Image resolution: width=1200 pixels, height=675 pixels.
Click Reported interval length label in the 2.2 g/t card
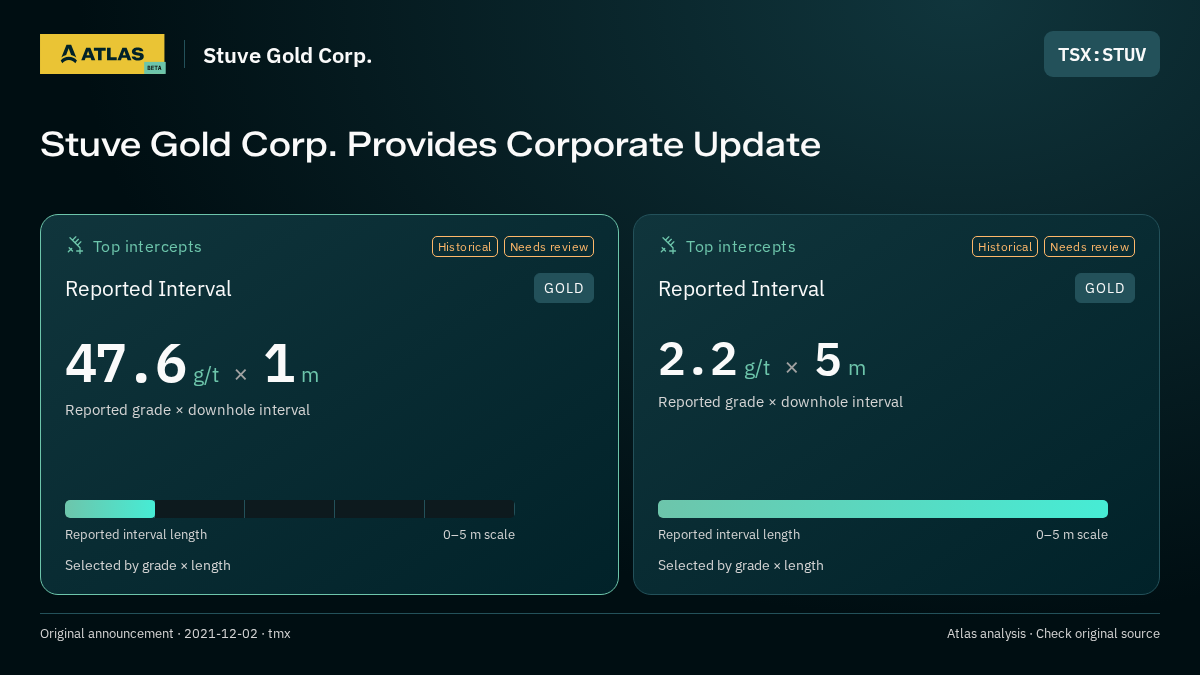729,535
